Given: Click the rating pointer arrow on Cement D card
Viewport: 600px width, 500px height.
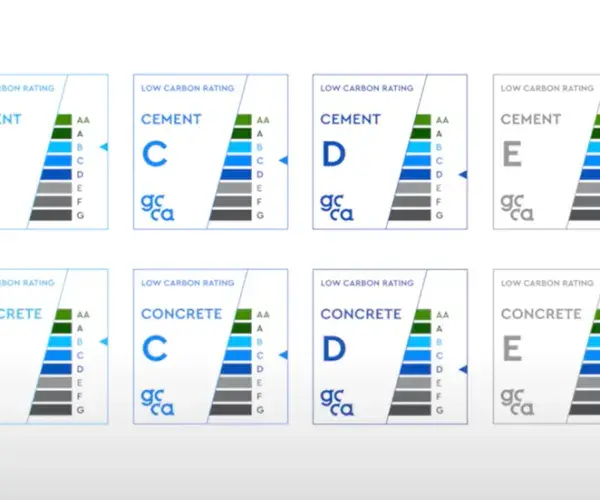Looking at the screenshot, I should (463, 174).
